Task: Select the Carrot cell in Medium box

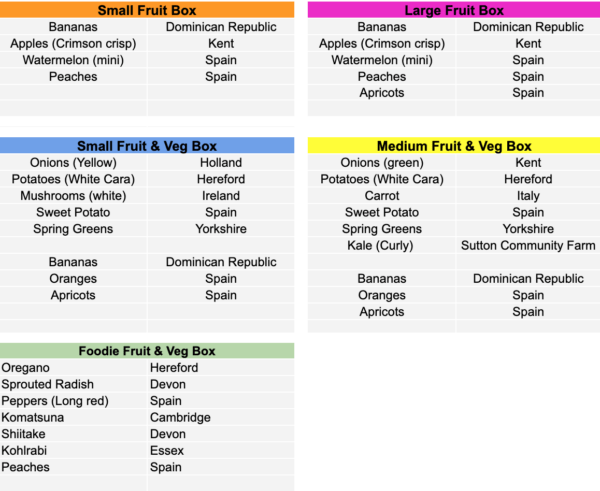Action: [381, 196]
